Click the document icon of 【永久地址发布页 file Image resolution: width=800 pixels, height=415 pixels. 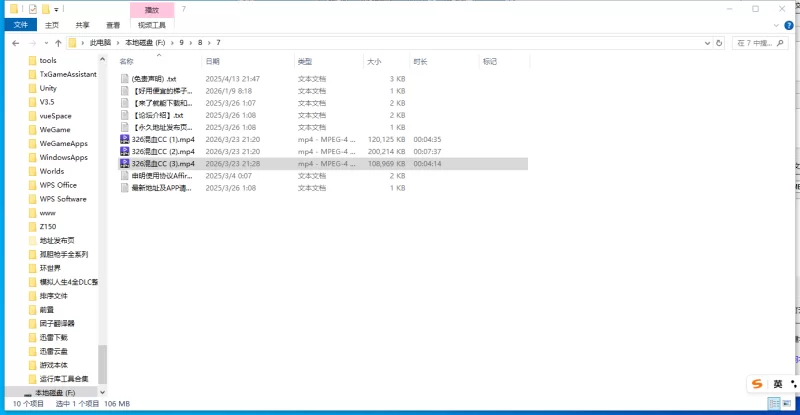tap(124, 127)
